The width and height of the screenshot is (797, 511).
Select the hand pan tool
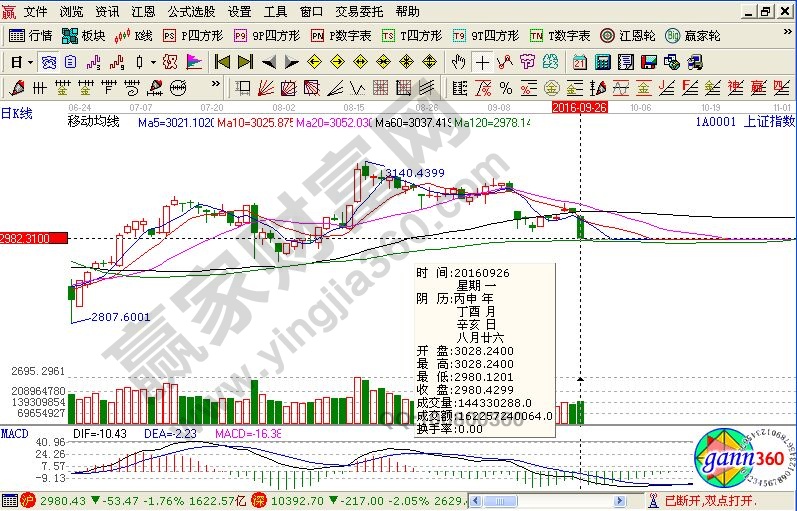(x=458, y=61)
